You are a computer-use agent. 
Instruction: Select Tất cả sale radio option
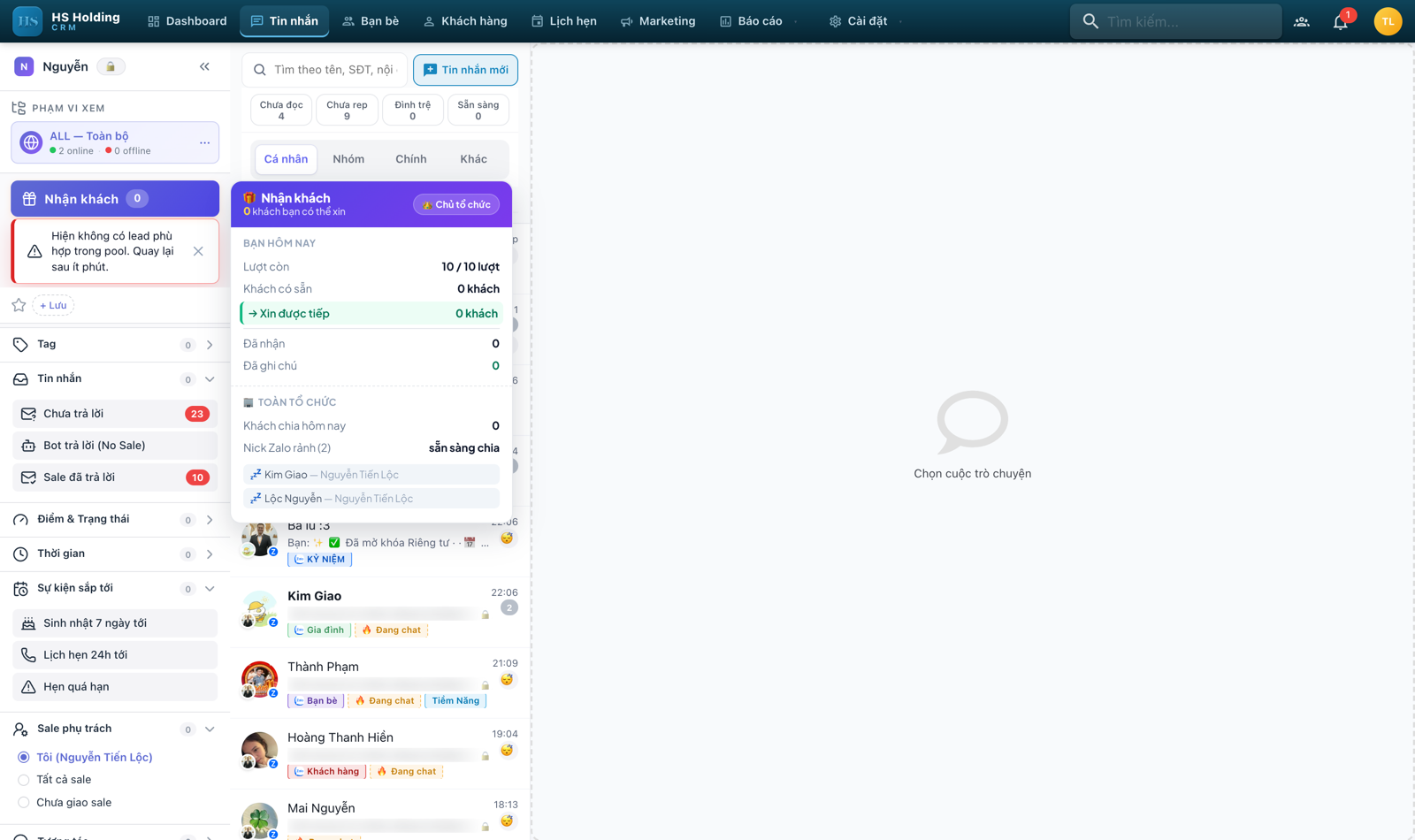pyautogui.click(x=24, y=780)
